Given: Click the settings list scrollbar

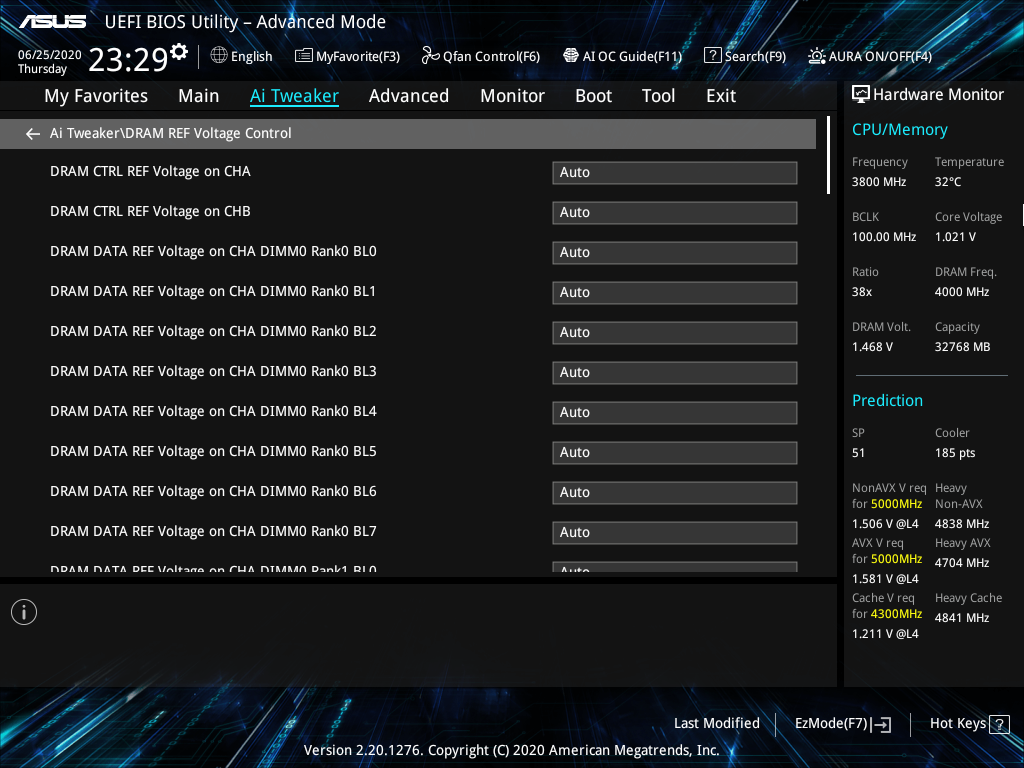Looking at the screenshot, I should pyautogui.click(x=828, y=155).
